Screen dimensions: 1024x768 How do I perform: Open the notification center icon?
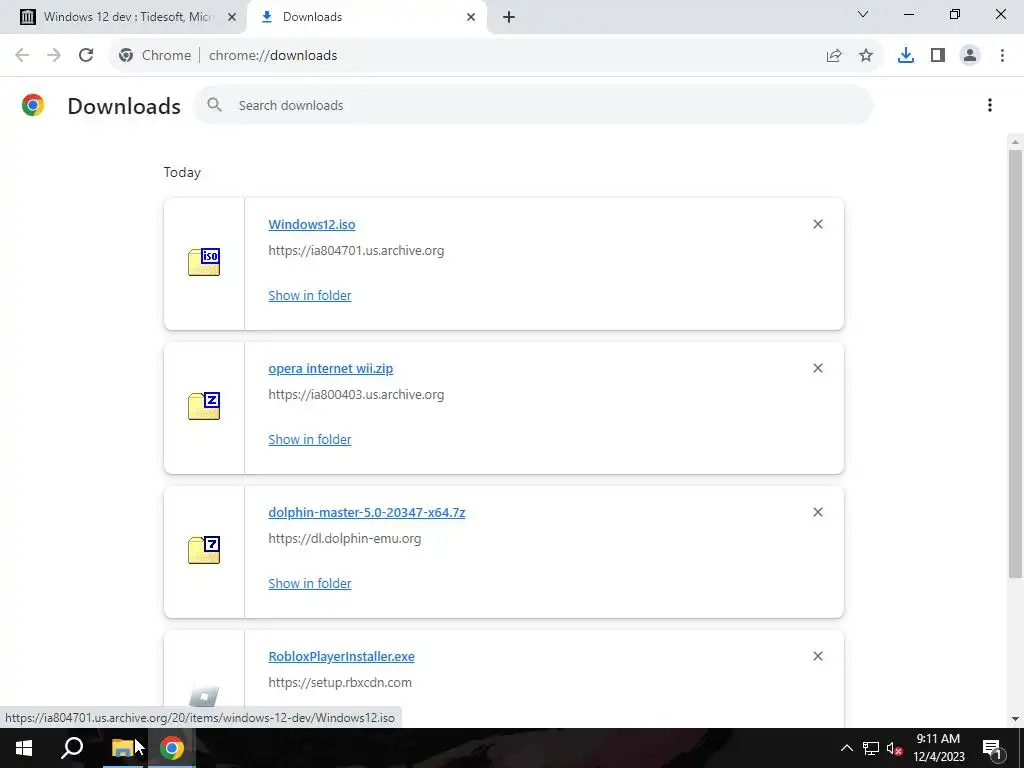pyautogui.click(x=992, y=748)
